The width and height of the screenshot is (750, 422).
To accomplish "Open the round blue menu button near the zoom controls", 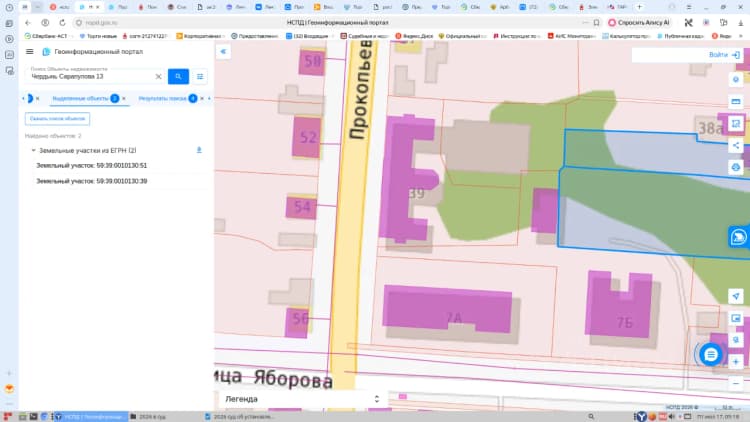I will click(x=710, y=355).
